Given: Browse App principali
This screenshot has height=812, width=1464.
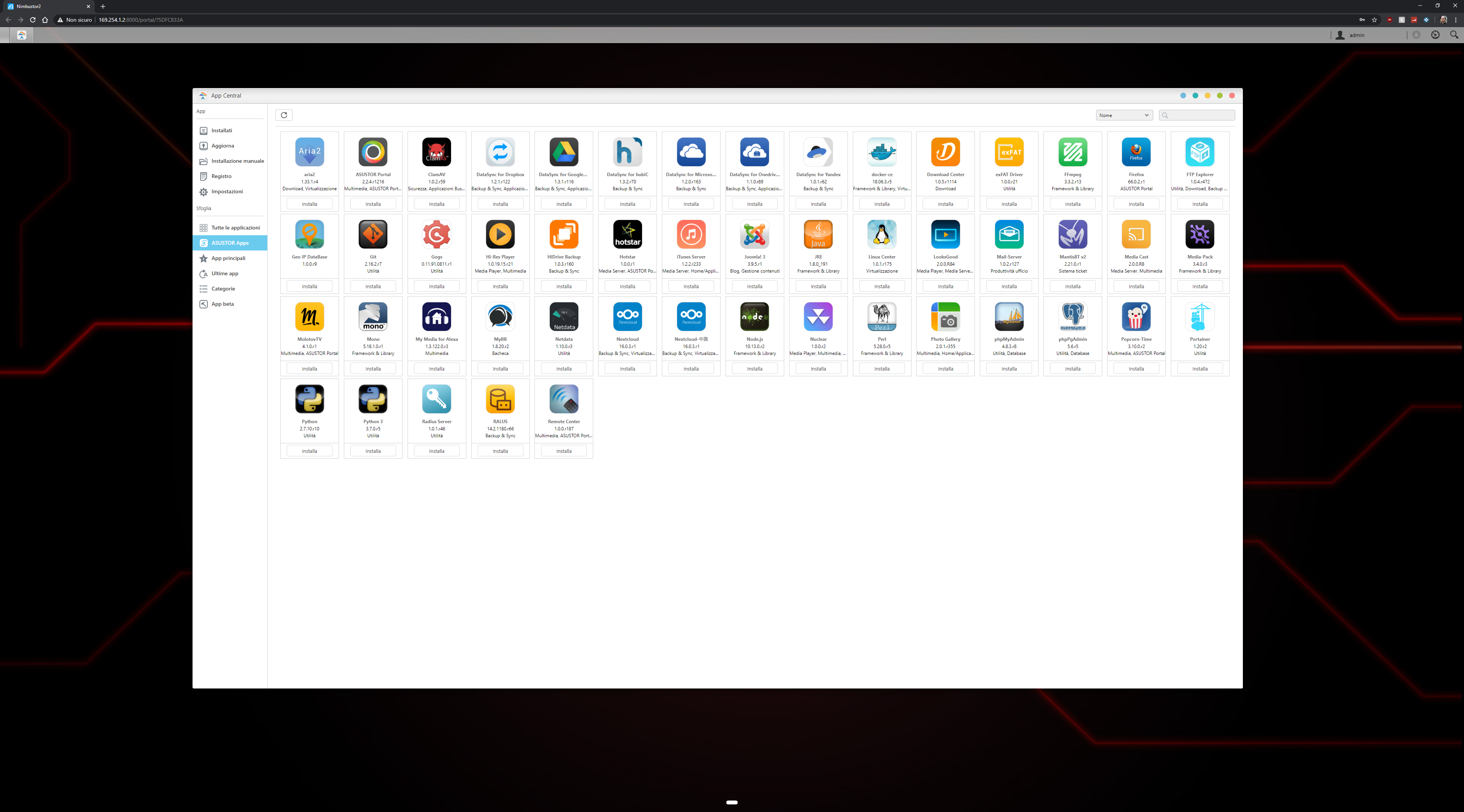Looking at the screenshot, I should pyautogui.click(x=230, y=258).
